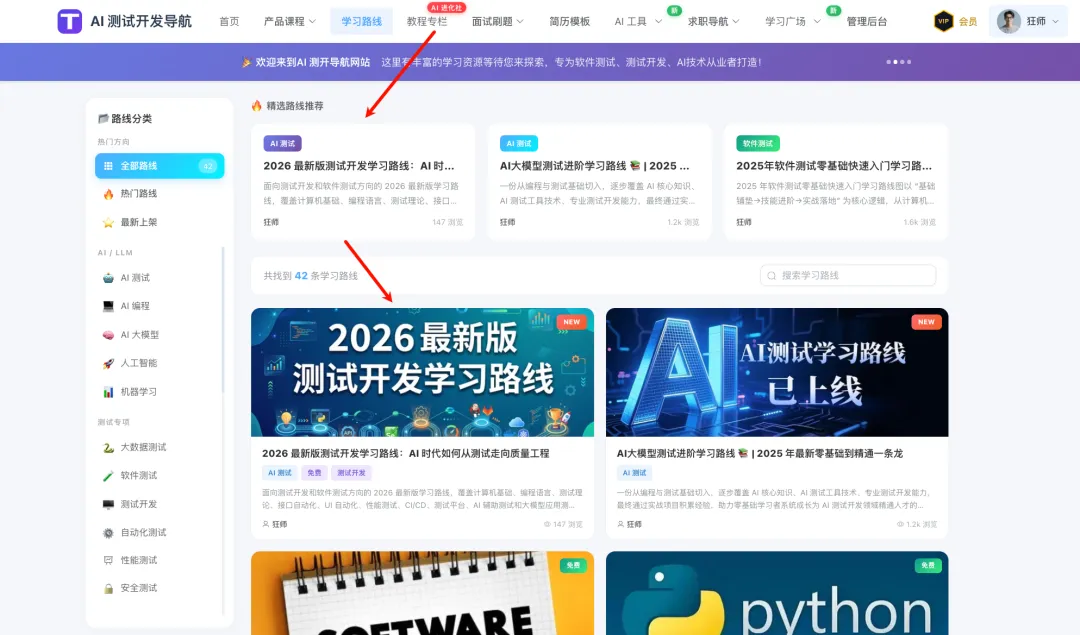Open featured card AI大模型测试进阶学习路线
The width and height of the screenshot is (1080, 635).
(x=599, y=183)
